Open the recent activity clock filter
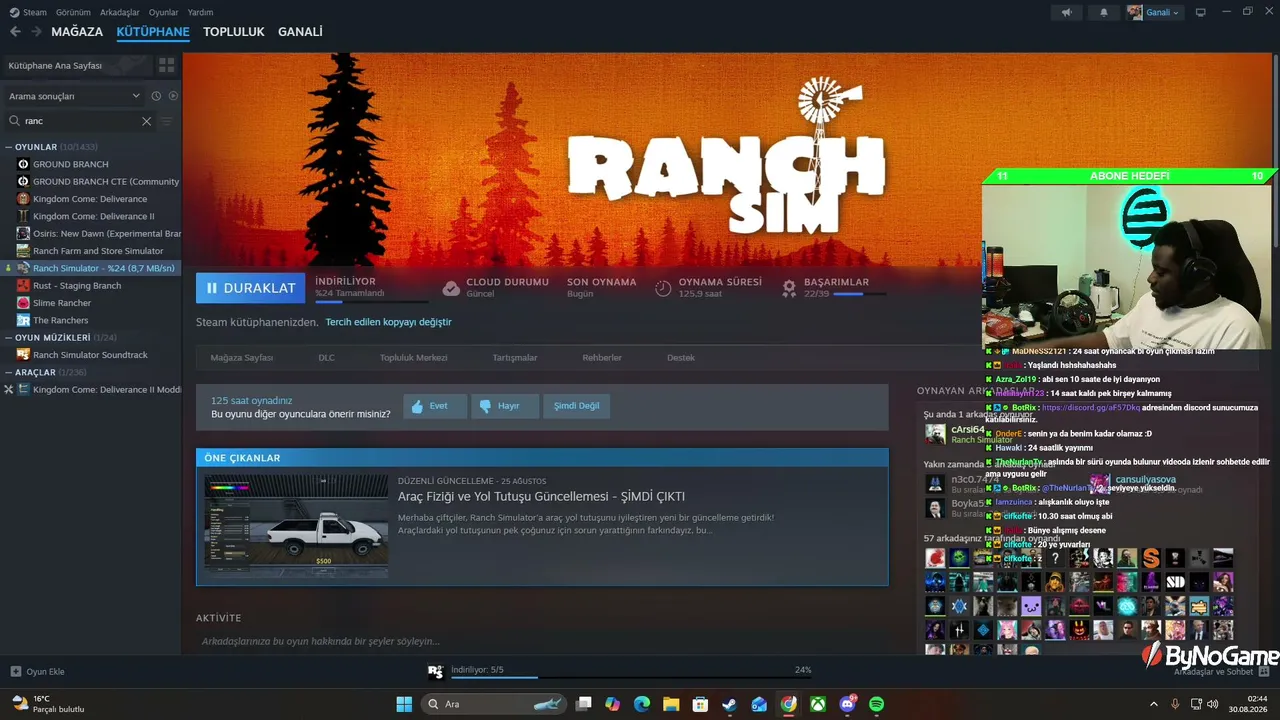 (x=156, y=96)
